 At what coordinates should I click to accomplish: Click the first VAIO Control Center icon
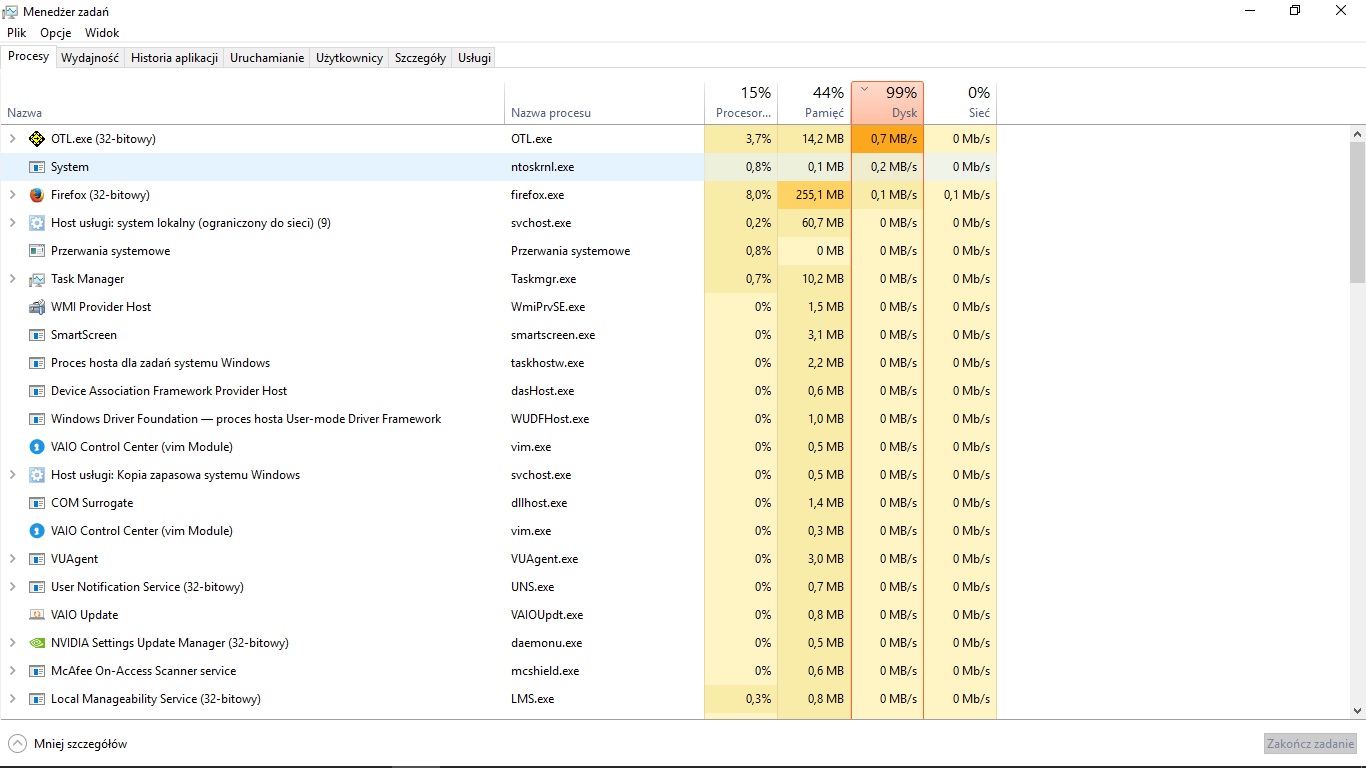tap(37, 447)
